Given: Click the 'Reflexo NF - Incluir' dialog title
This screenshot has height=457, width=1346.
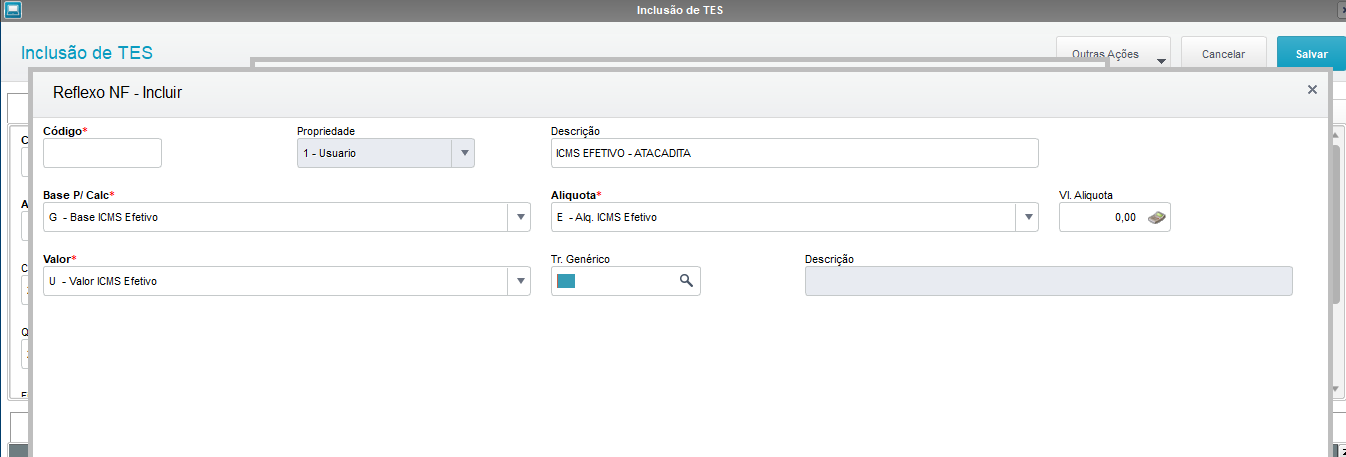Looking at the screenshot, I should [117, 92].
